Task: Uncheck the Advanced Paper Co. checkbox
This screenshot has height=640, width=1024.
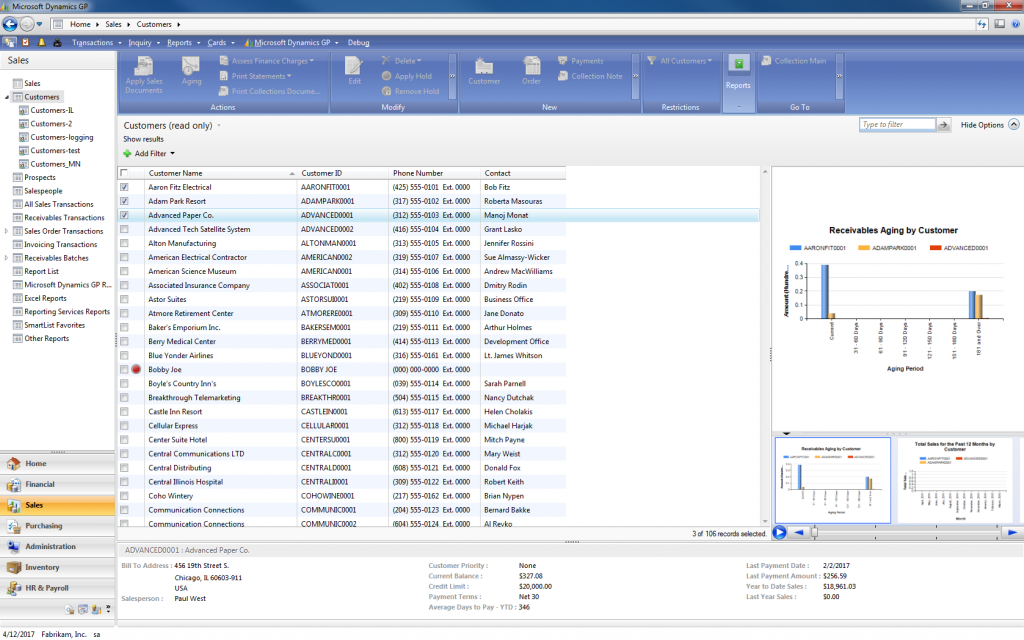Action: tap(124, 216)
